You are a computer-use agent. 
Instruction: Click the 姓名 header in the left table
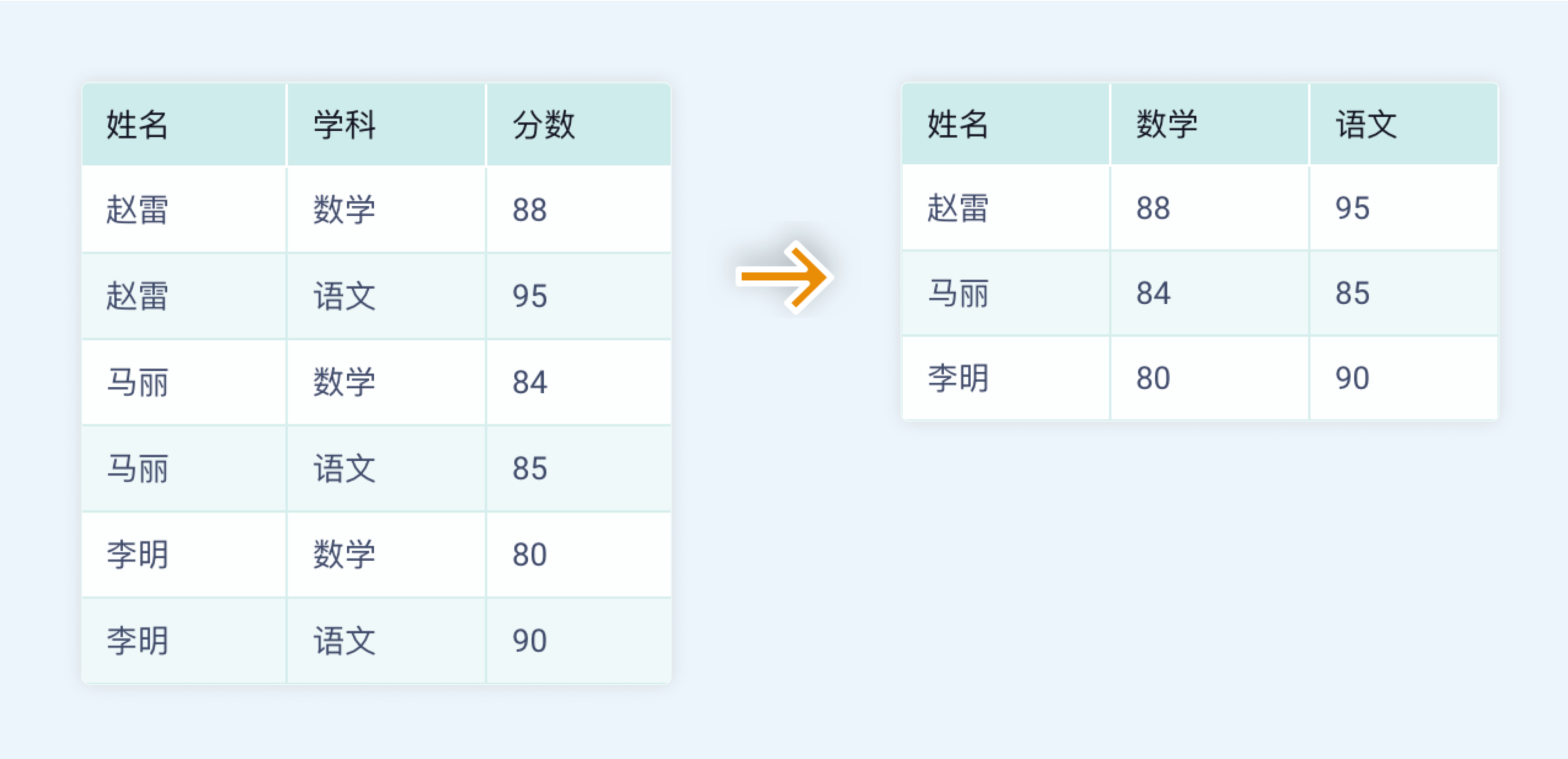(x=137, y=125)
